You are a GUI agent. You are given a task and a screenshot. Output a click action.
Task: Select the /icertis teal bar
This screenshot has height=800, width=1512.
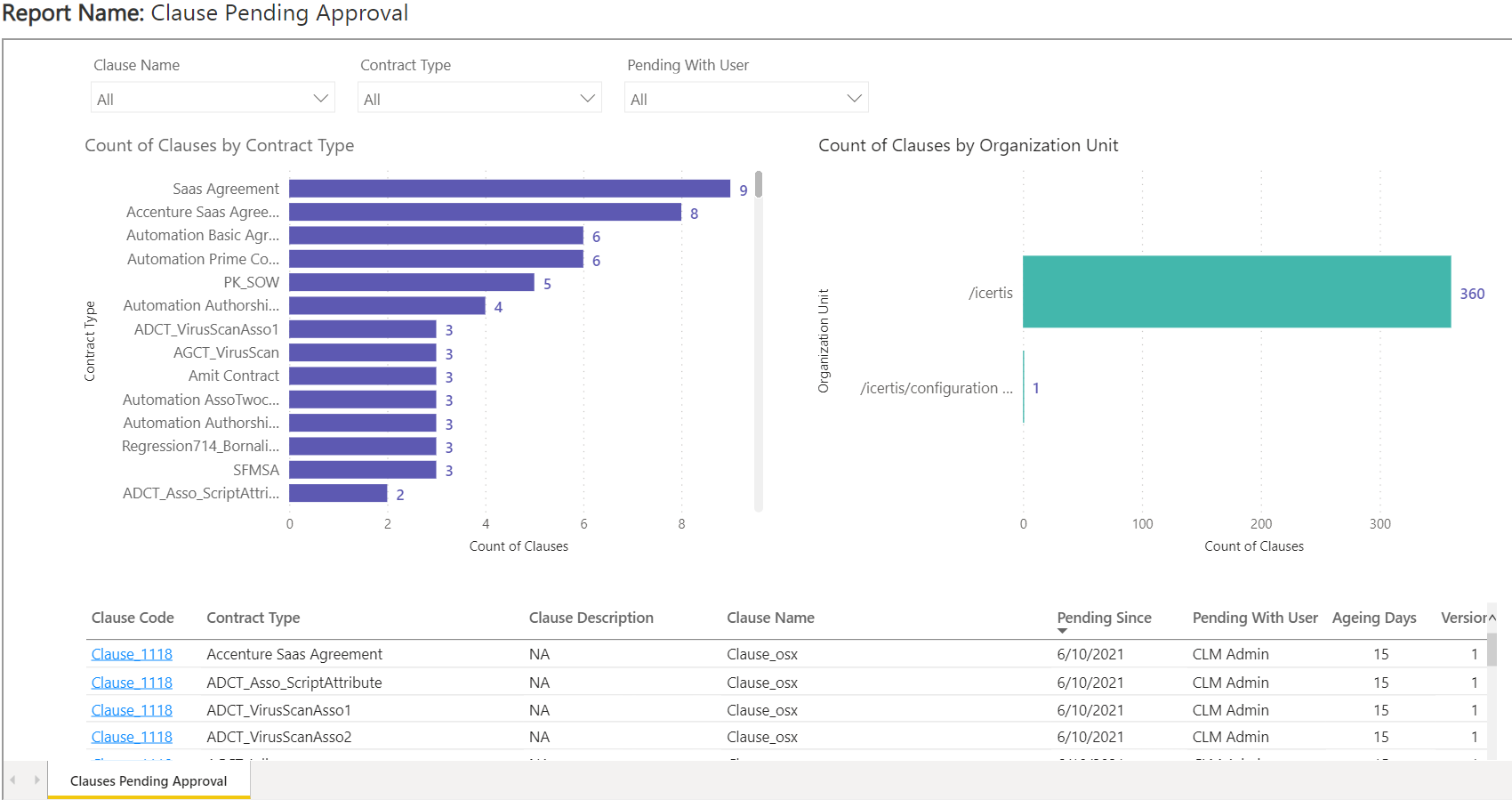point(1236,292)
